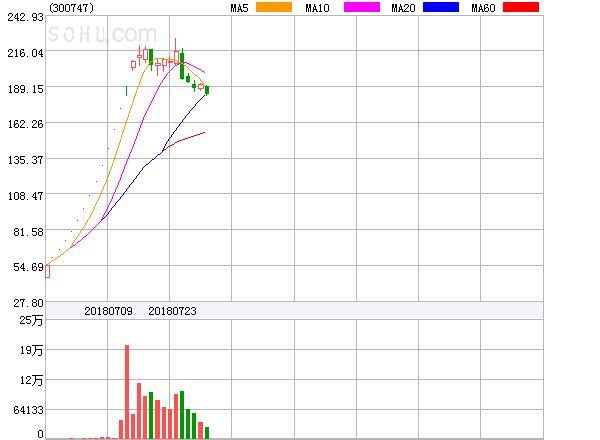Click the 20180723 date label
The image size is (600, 440).
172,311
